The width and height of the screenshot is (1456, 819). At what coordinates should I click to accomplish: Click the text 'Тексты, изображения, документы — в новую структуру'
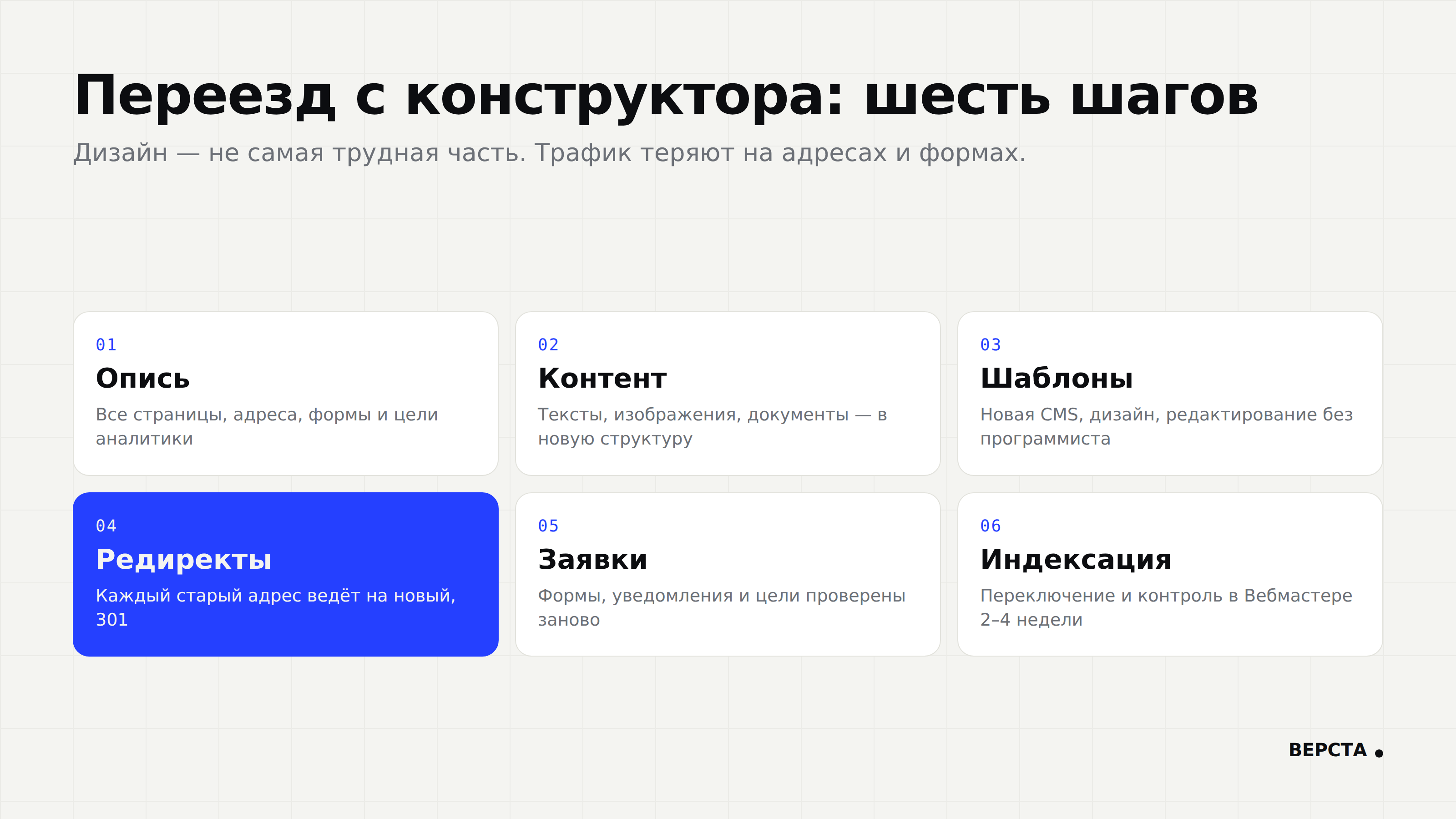[x=712, y=426]
